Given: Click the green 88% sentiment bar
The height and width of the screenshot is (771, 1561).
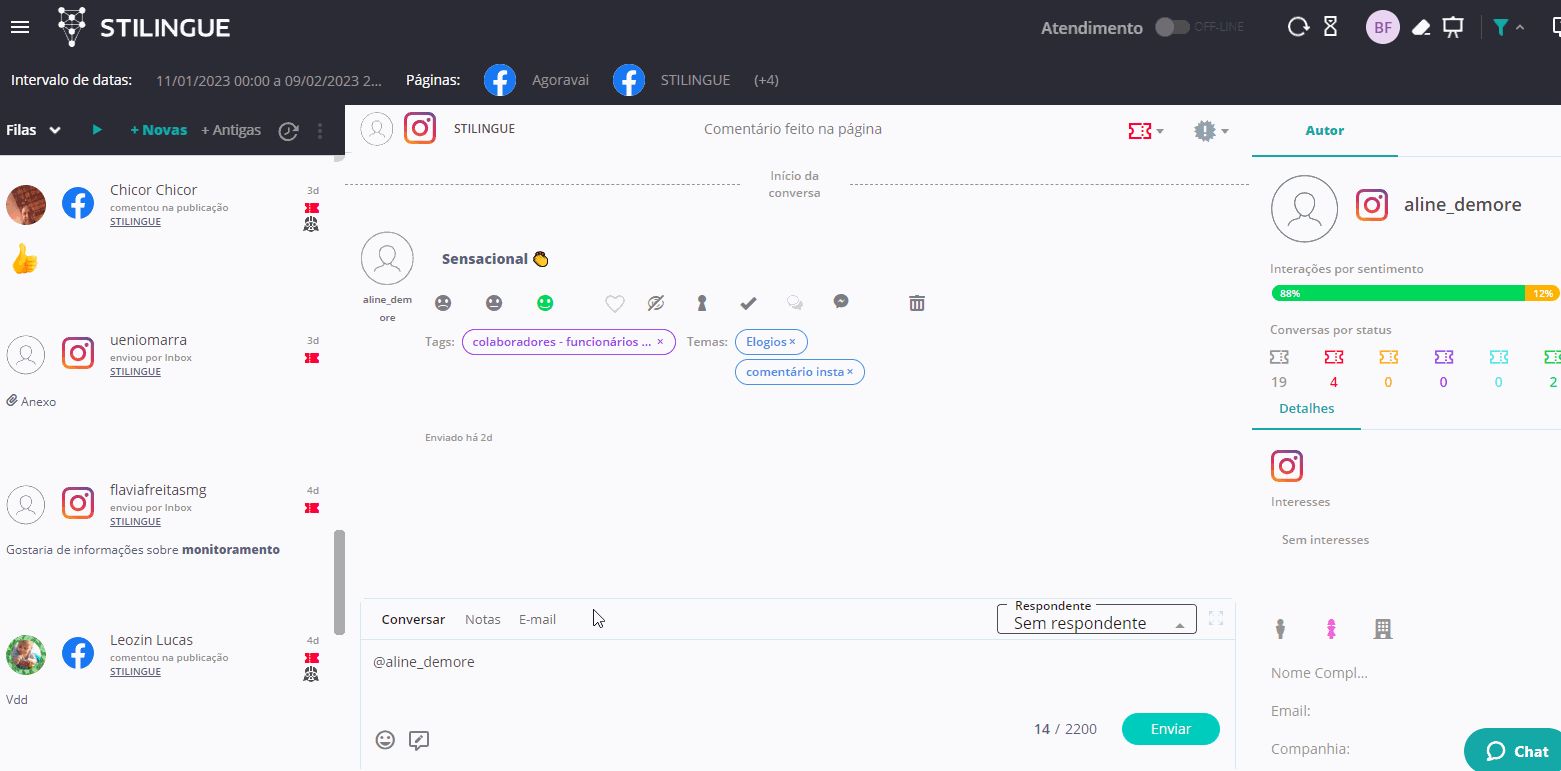Looking at the screenshot, I should pos(1398,293).
